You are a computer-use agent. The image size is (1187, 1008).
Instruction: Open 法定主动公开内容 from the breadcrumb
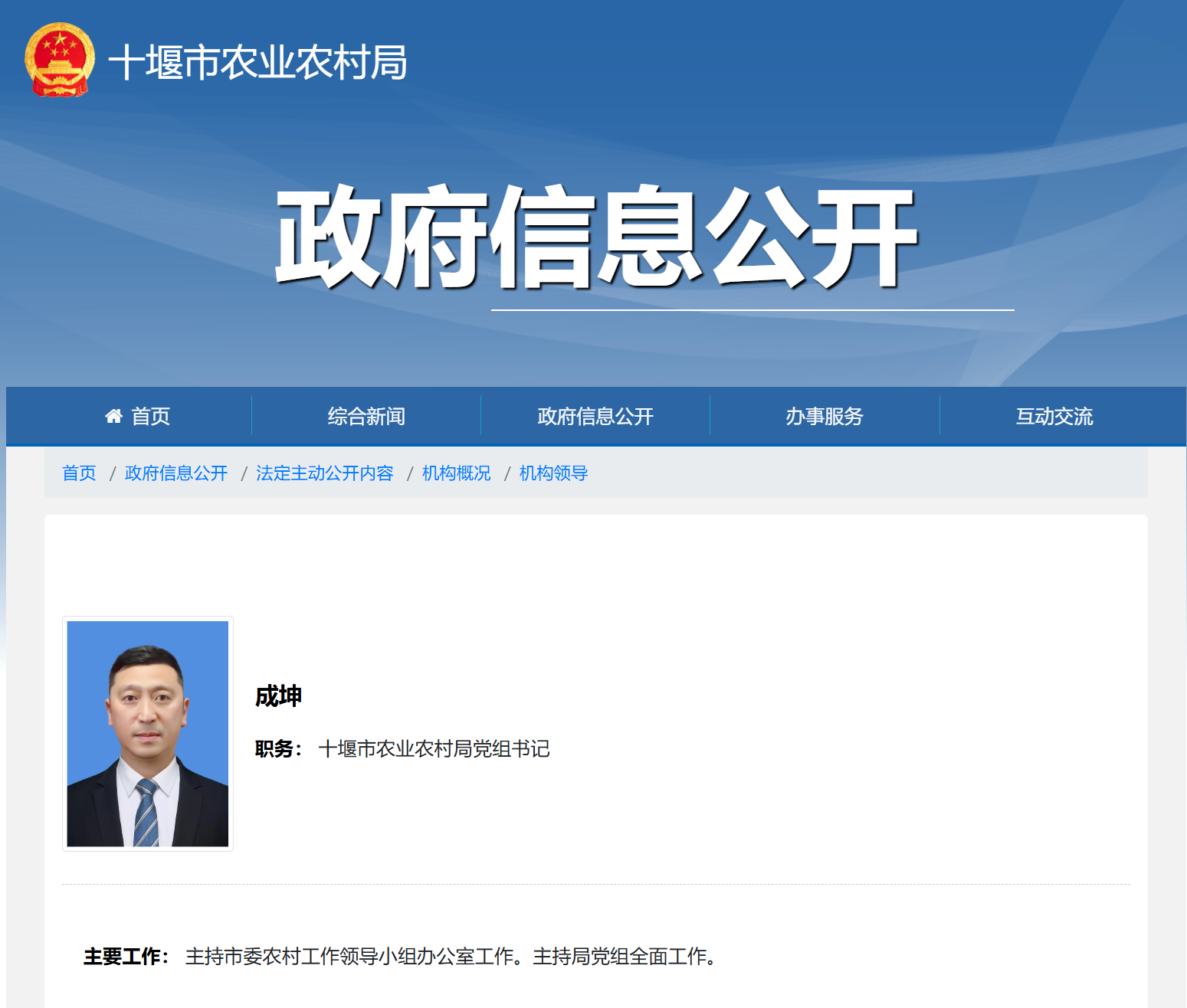[x=325, y=473]
